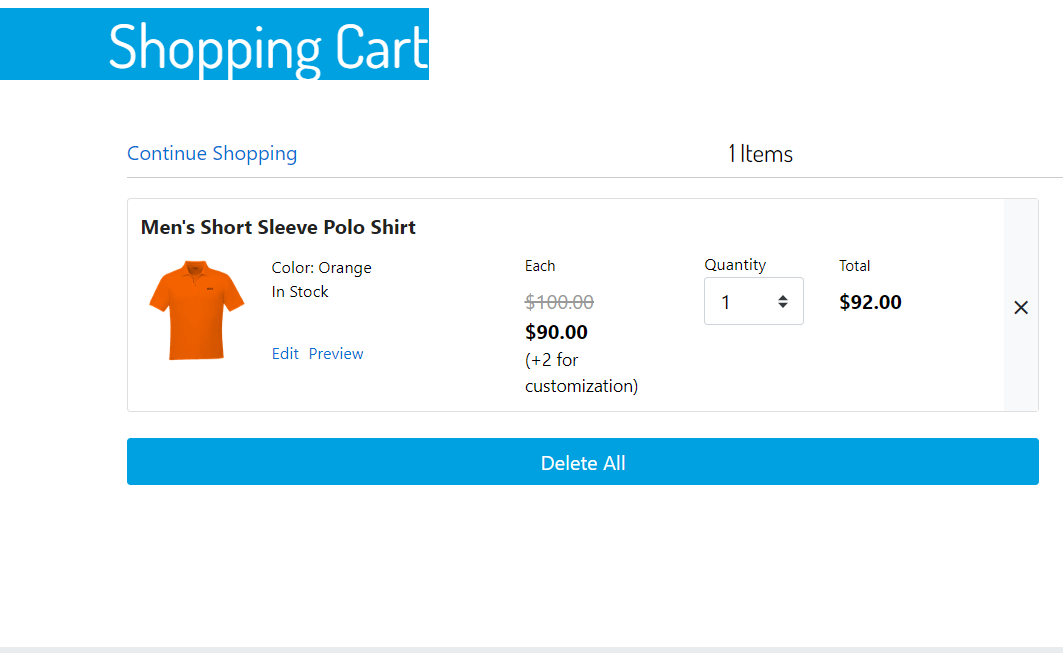This screenshot has width=1063, height=653.
Task: Open the Continue Shopping link
Action: click(x=212, y=154)
